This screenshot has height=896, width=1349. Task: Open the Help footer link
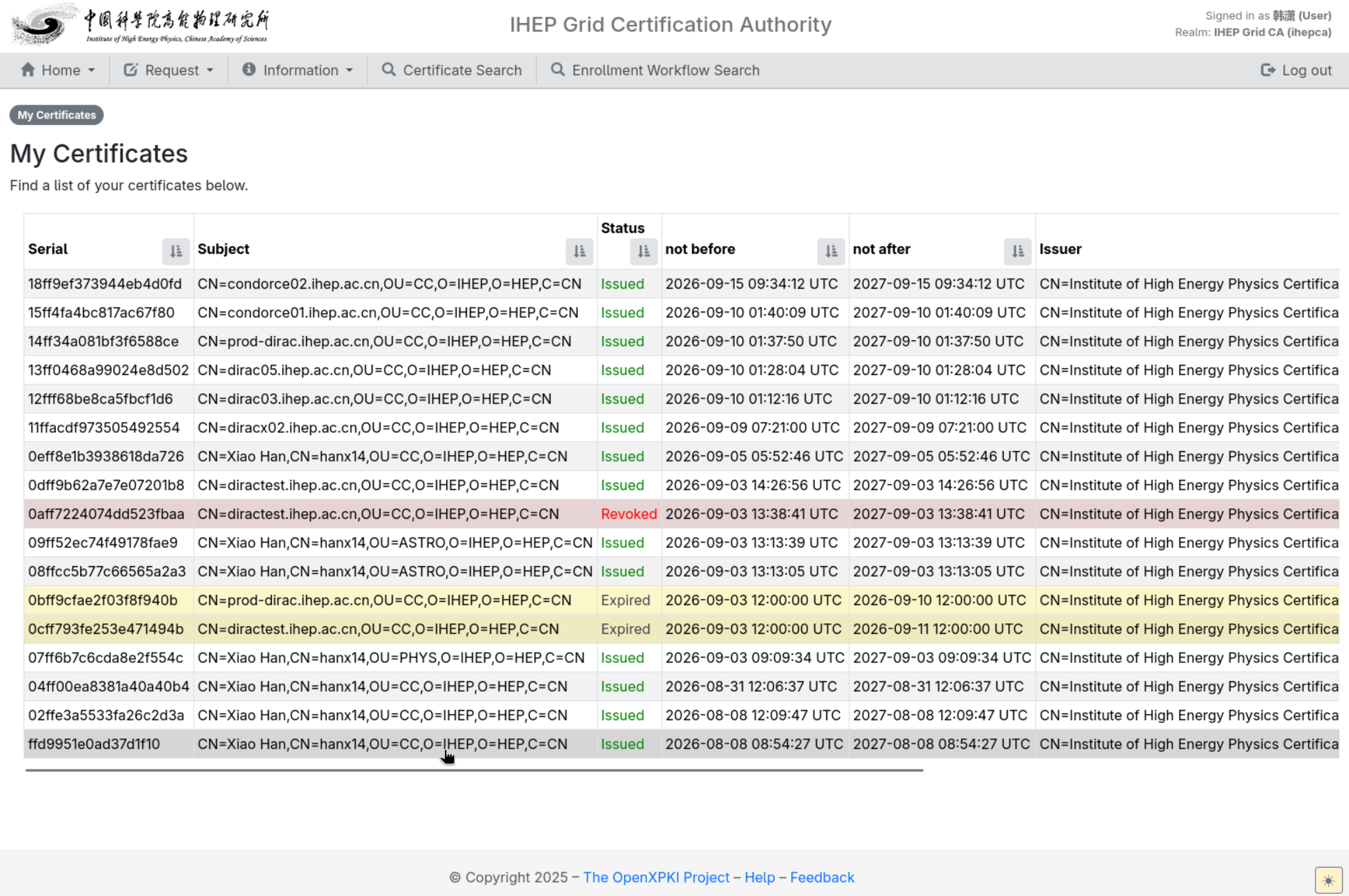click(760, 877)
